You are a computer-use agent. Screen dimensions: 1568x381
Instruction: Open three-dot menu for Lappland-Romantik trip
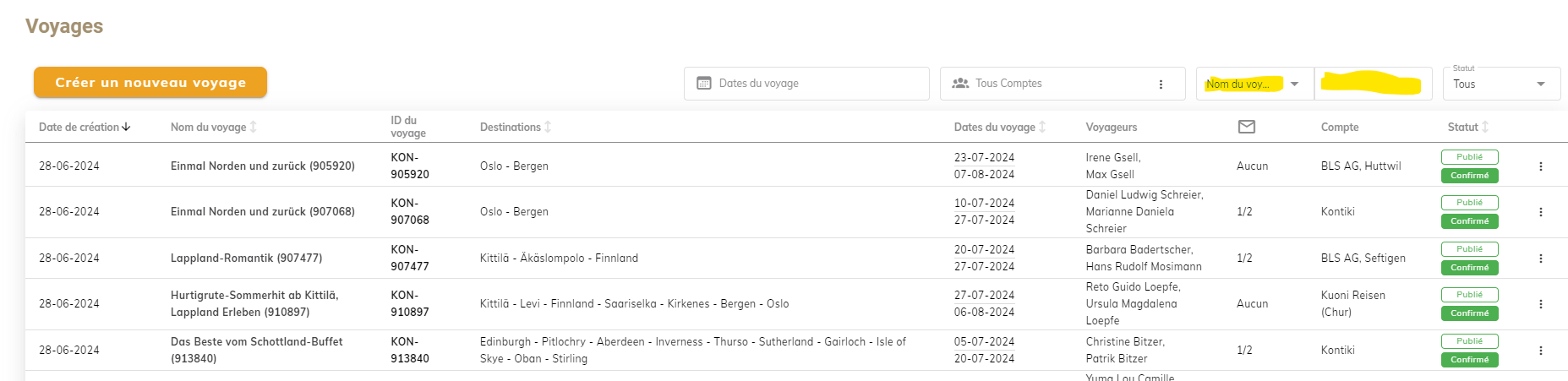tap(1540, 259)
